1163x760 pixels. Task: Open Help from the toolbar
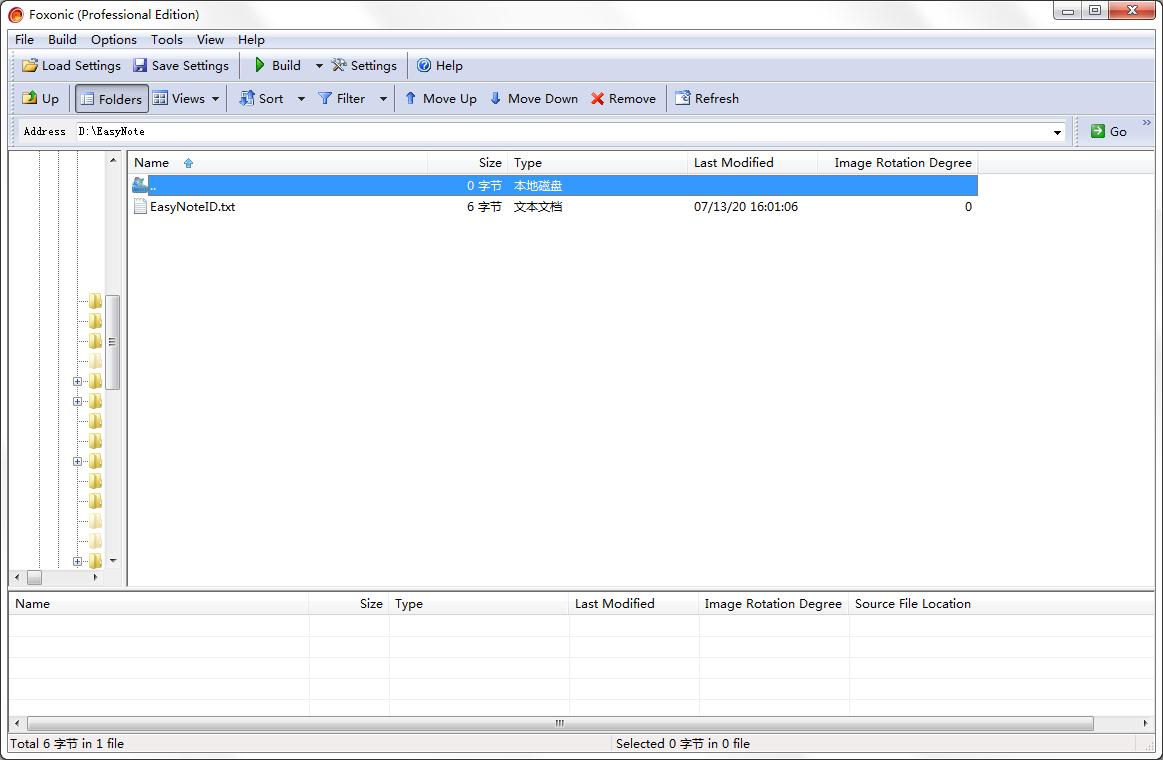tap(440, 65)
